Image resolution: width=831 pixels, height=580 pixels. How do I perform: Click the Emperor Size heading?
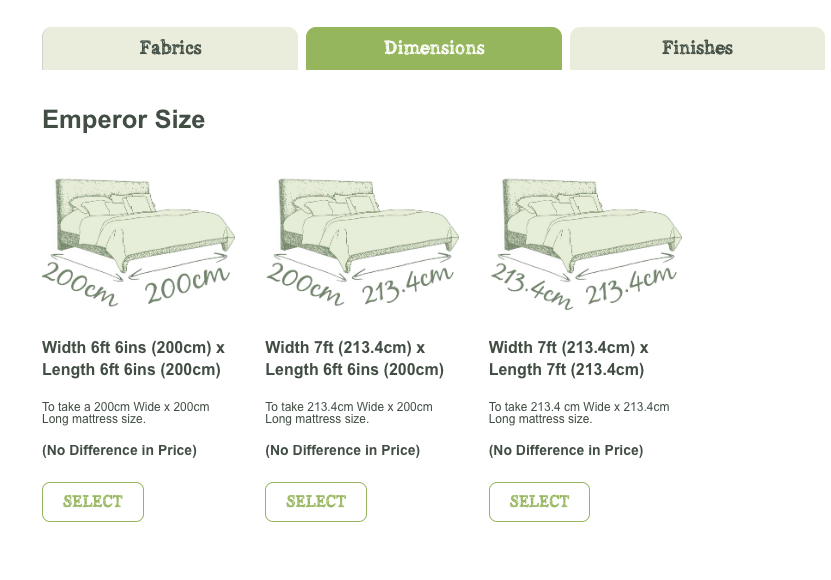point(123,120)
